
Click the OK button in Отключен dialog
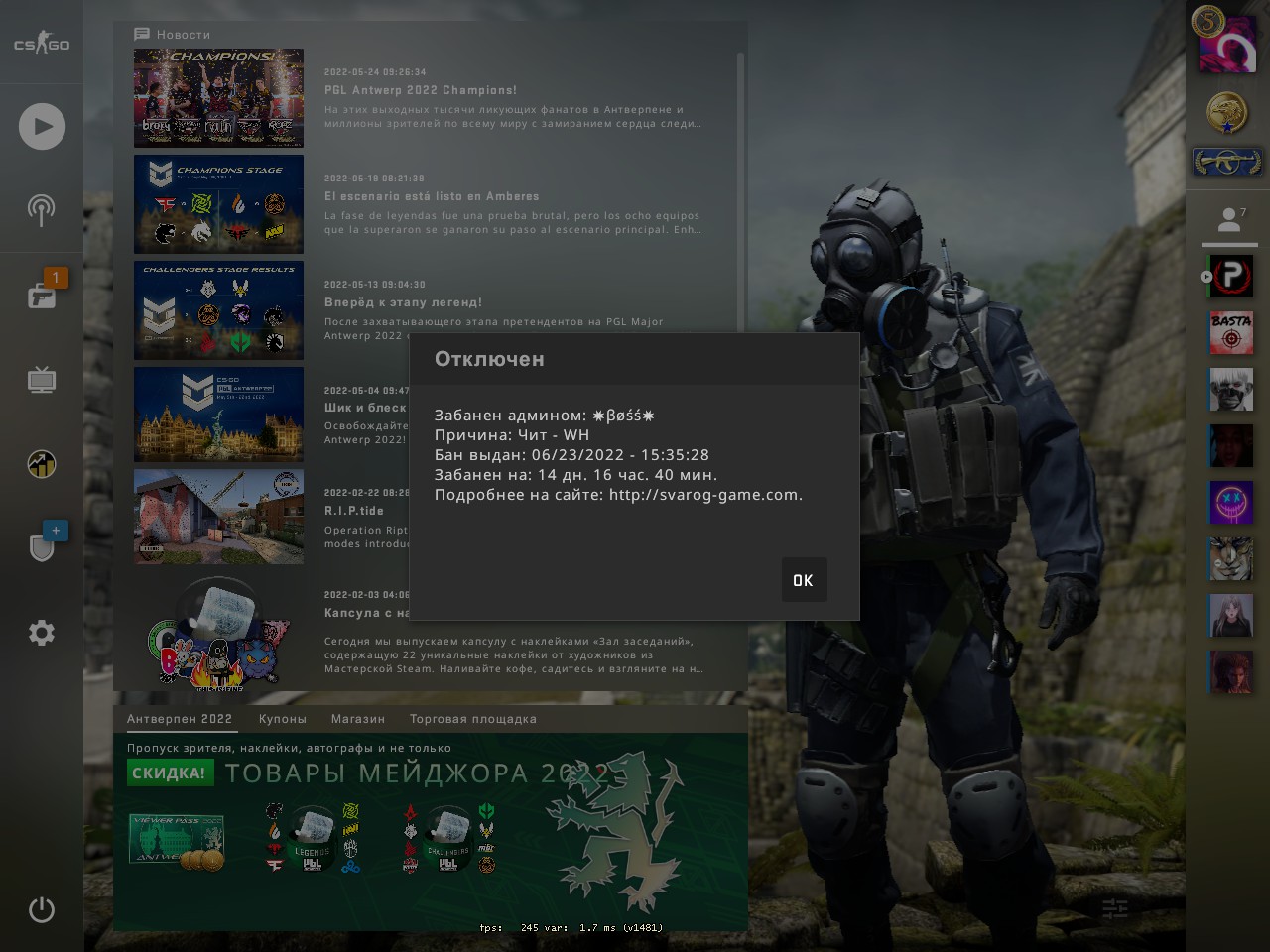coord(804,580)
